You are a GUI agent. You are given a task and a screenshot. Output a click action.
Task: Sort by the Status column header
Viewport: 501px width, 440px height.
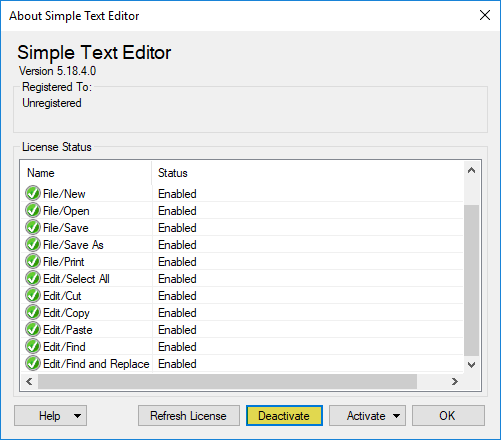(308, 173)
